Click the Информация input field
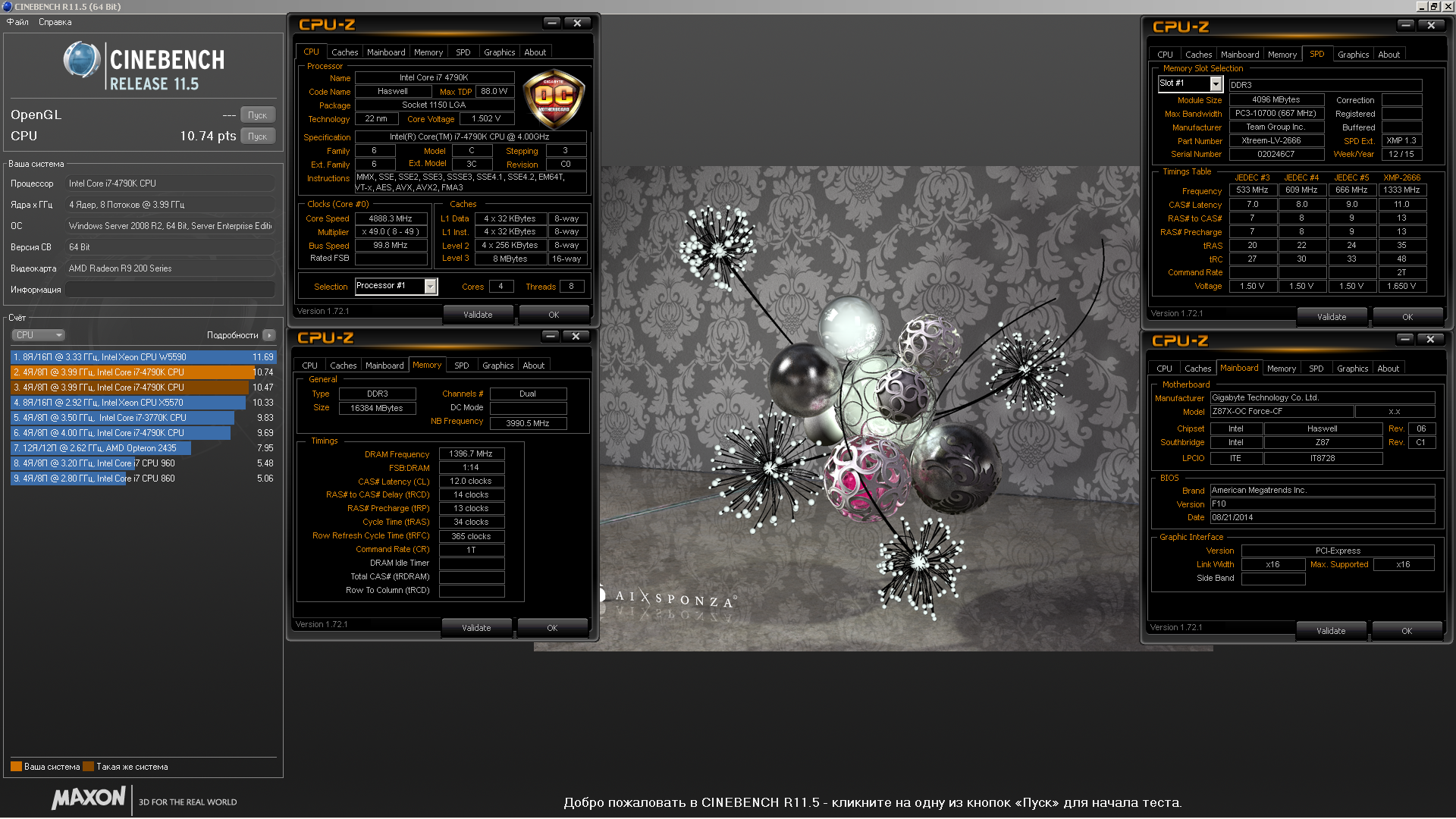 pos(170,290)
